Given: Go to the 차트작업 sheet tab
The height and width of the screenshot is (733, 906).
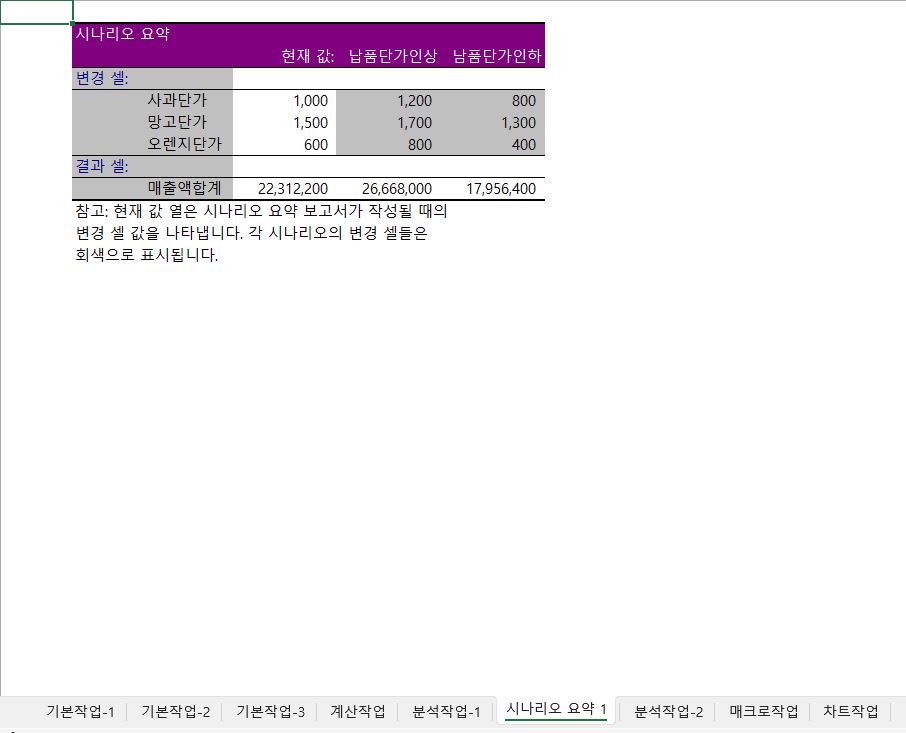Looking at the screenshot, I should click(x=850, y=712).
